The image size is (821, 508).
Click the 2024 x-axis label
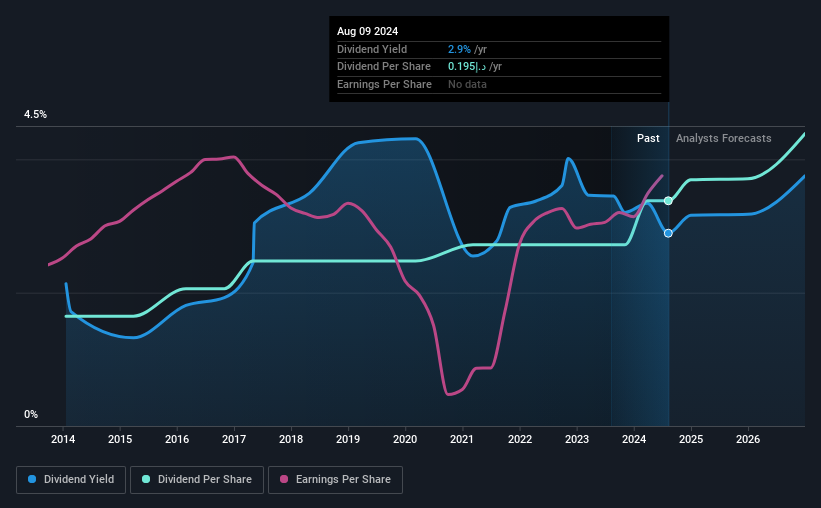tap(634, 439)
